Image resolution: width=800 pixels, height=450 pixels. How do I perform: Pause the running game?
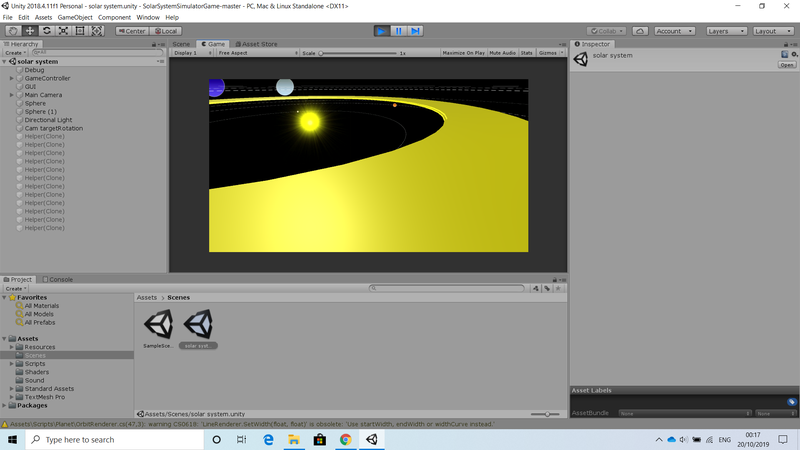click(x=399, y=31)
